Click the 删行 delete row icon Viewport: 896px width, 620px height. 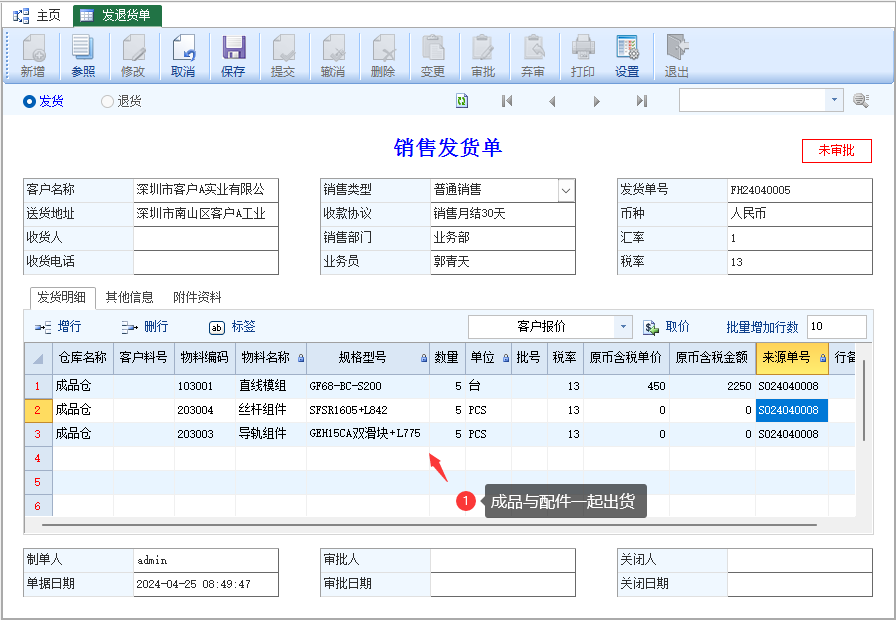tap(130, 327)
